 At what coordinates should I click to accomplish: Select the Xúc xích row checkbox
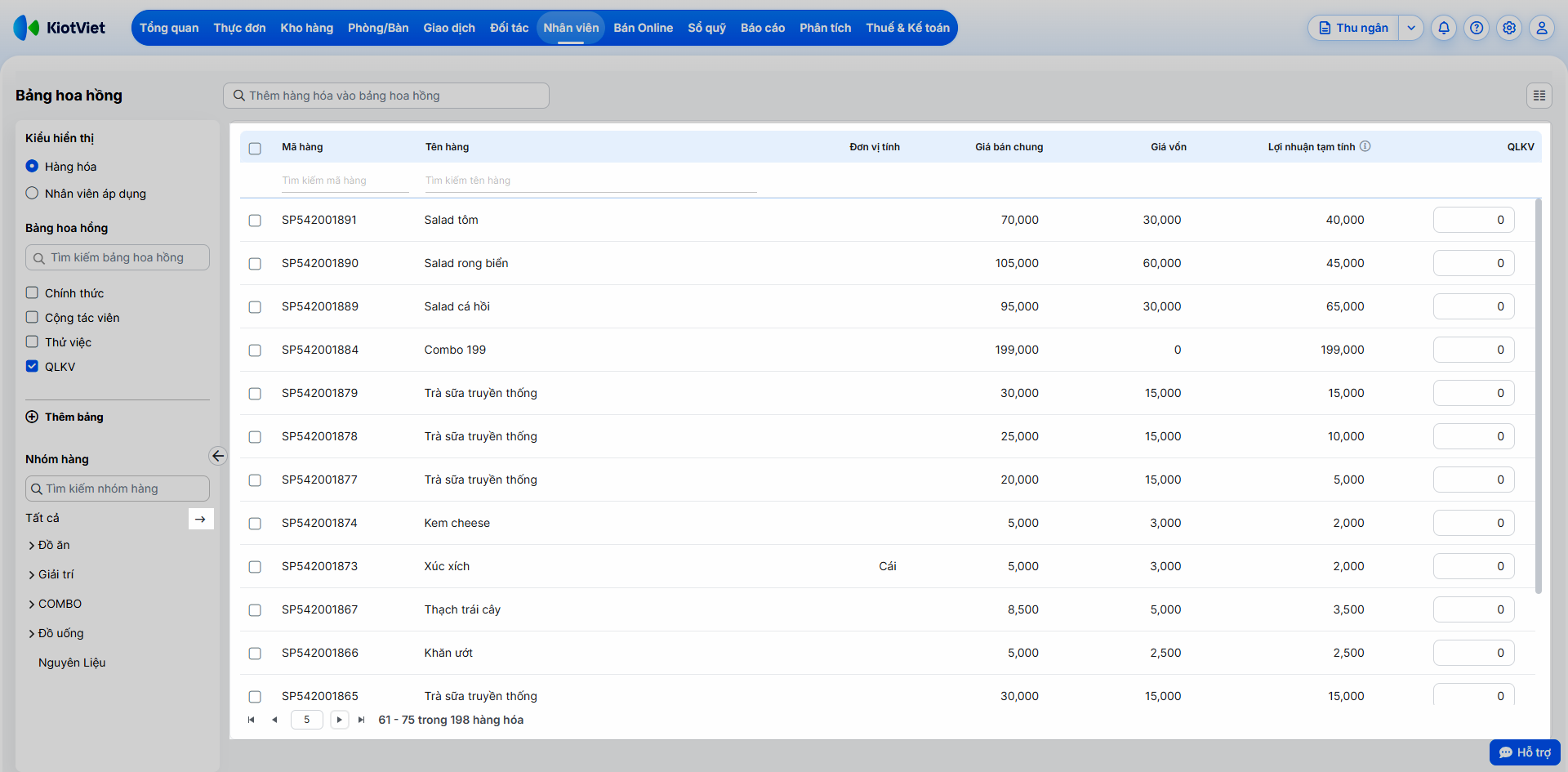[255, 567]
